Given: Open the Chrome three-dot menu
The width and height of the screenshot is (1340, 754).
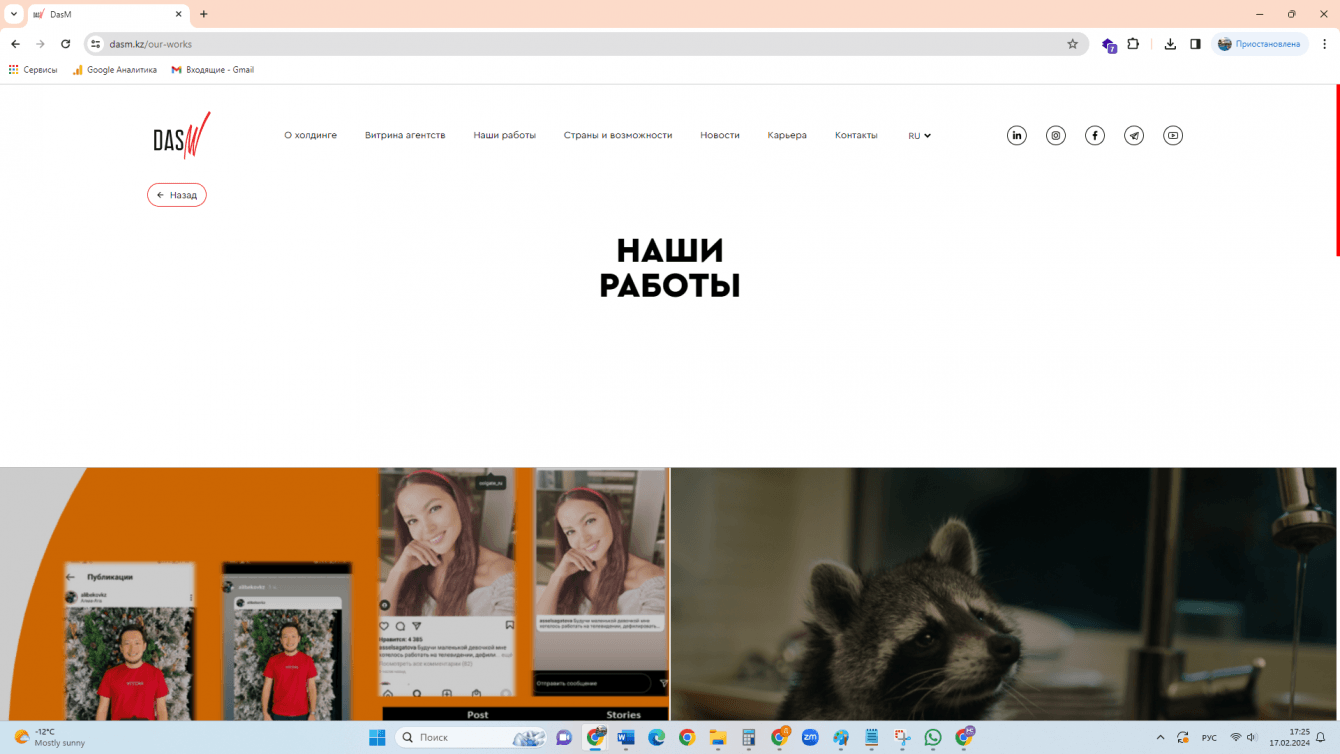Looking at the screenshot, I should [1325, 44].
